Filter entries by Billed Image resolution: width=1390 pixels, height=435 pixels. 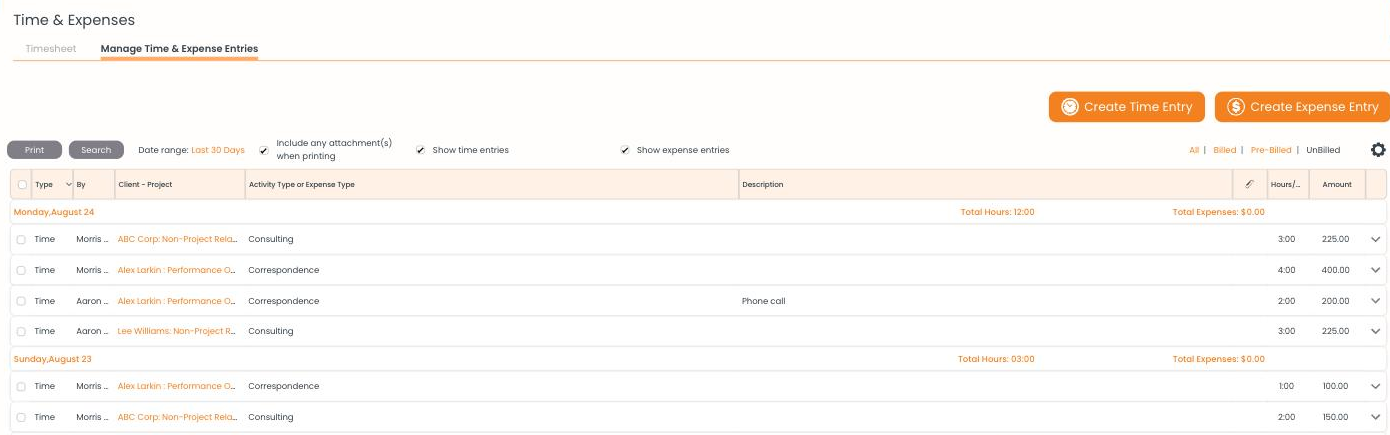(x=1224, y=150)
